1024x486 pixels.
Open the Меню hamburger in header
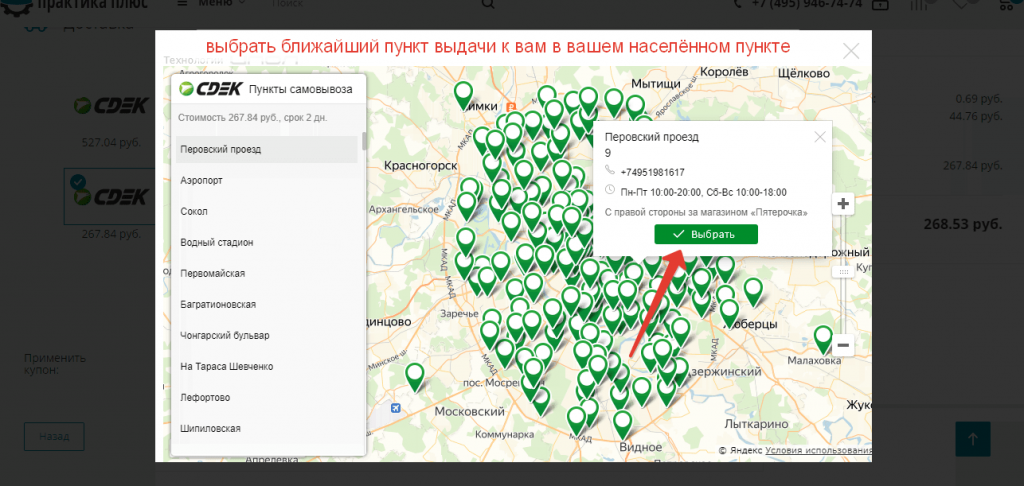[x=182, y=3]
